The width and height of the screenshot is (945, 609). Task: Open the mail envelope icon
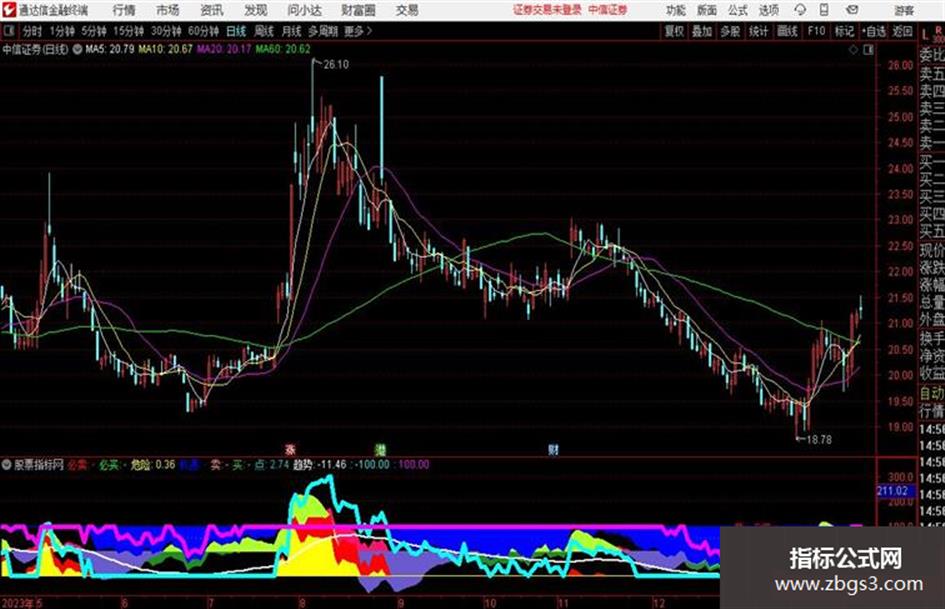[x=852, y=10]
